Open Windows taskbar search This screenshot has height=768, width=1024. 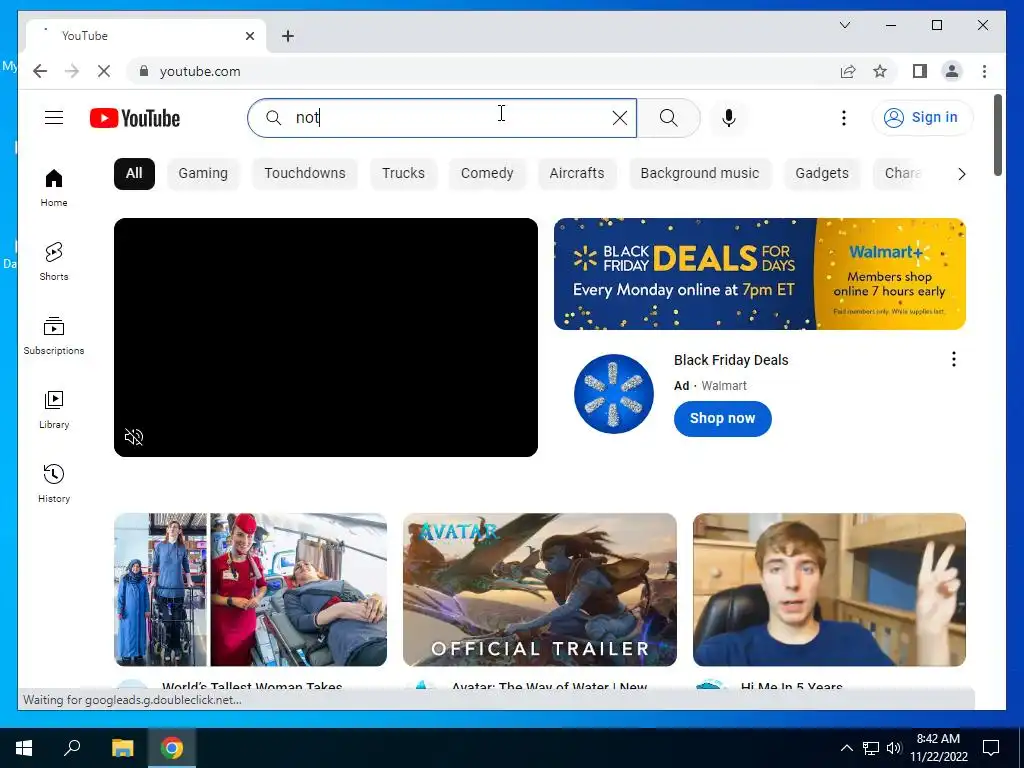click(72, 748)
